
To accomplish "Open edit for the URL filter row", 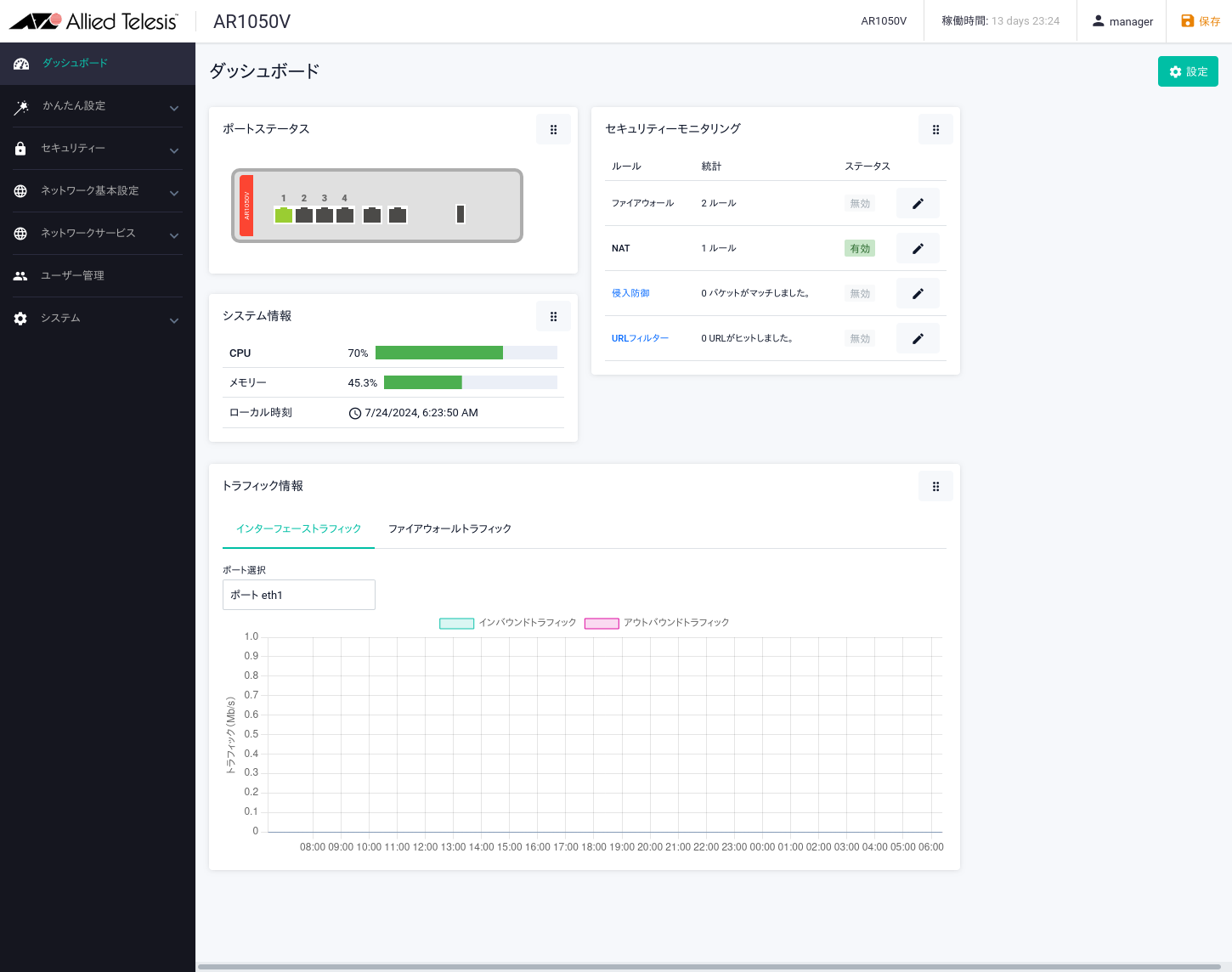I will pos(918,339).
